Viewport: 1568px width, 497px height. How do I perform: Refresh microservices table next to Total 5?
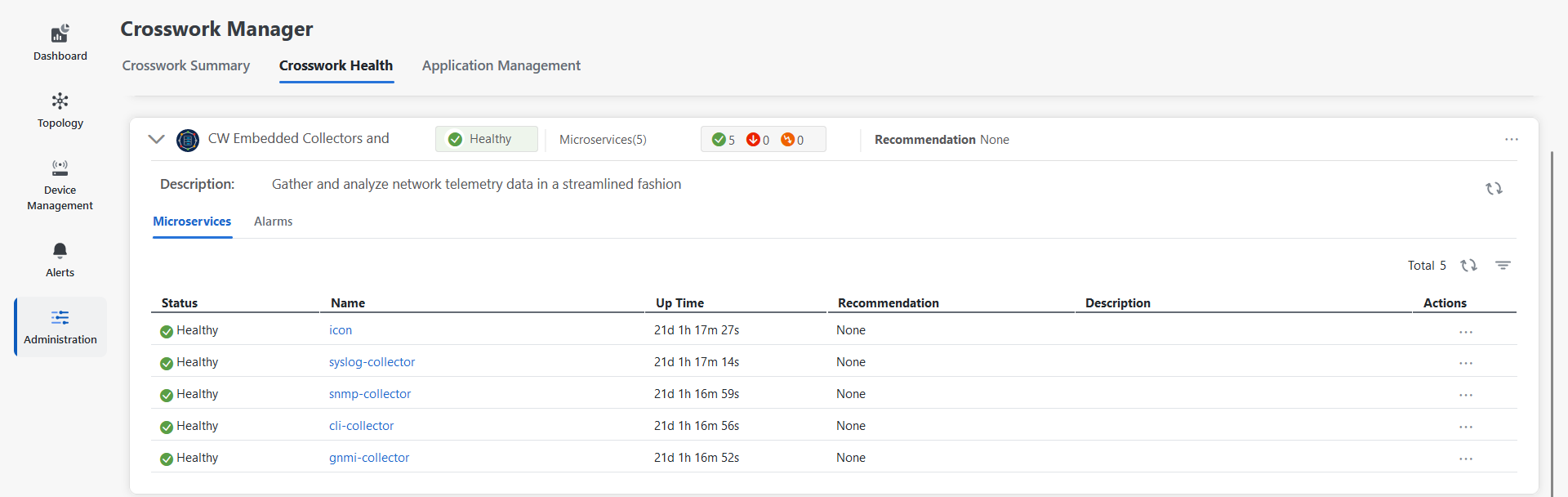[1468, 265]
